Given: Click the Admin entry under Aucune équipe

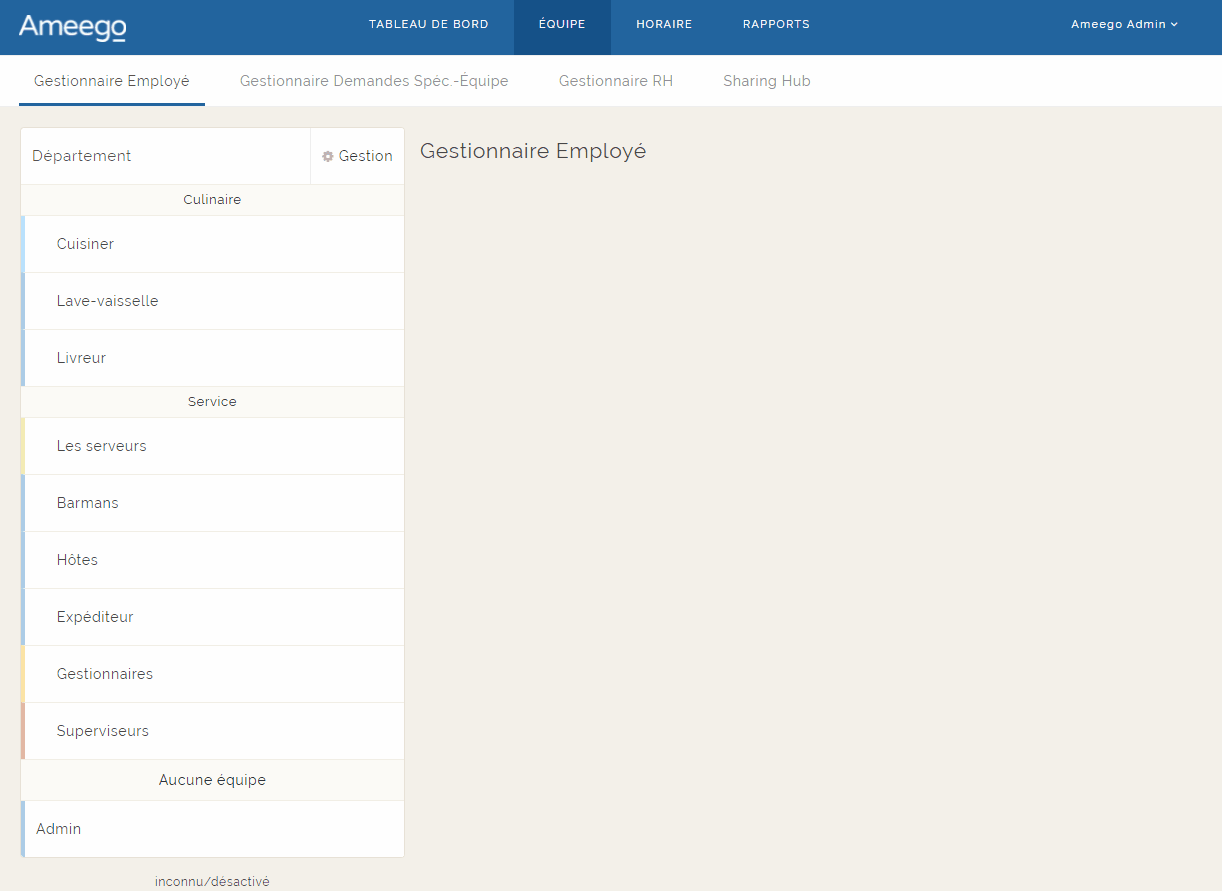Looking at the screenshot, I should 59,829.
